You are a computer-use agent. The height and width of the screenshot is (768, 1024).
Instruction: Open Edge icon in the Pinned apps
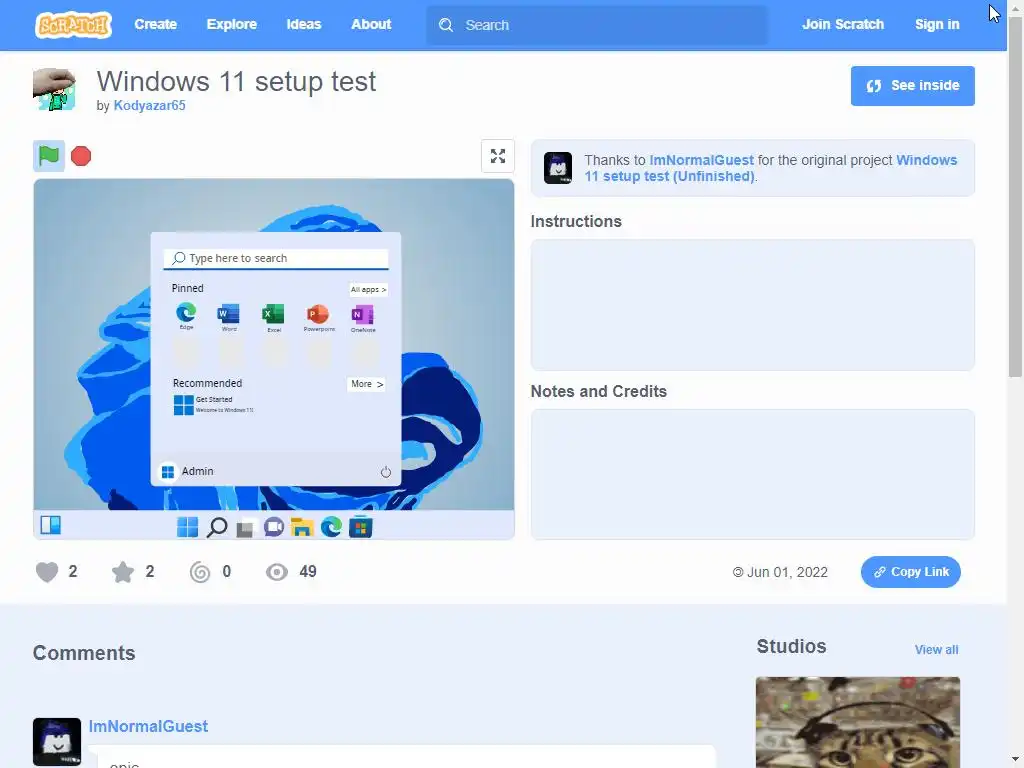point(186,313)
